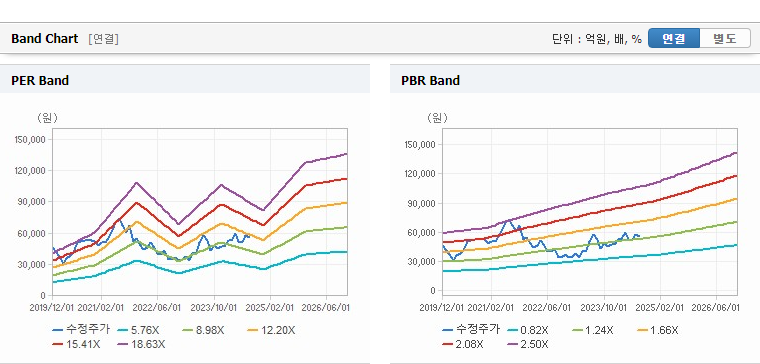Click the [연결] label beside Band Chart
Image resolution: width=760 pixels, height=364 pixels.
click(x=103, y=39)
